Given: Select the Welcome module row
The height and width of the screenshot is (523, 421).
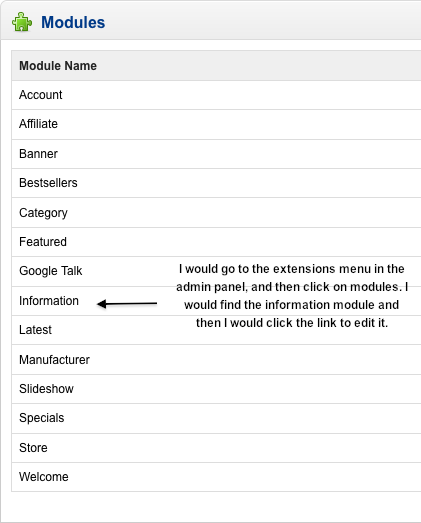Looking at the screenshot, I should [x=216, y=477].
